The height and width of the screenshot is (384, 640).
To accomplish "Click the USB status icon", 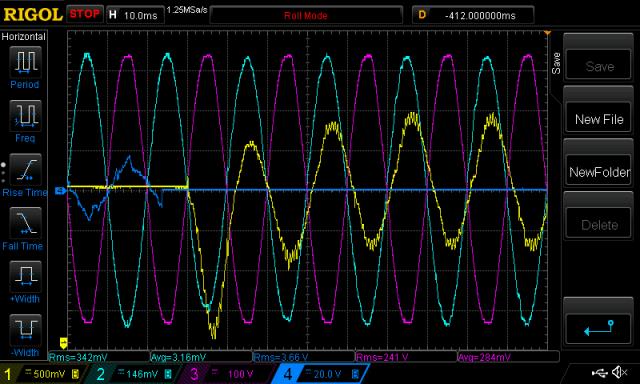I will (599, 372).
